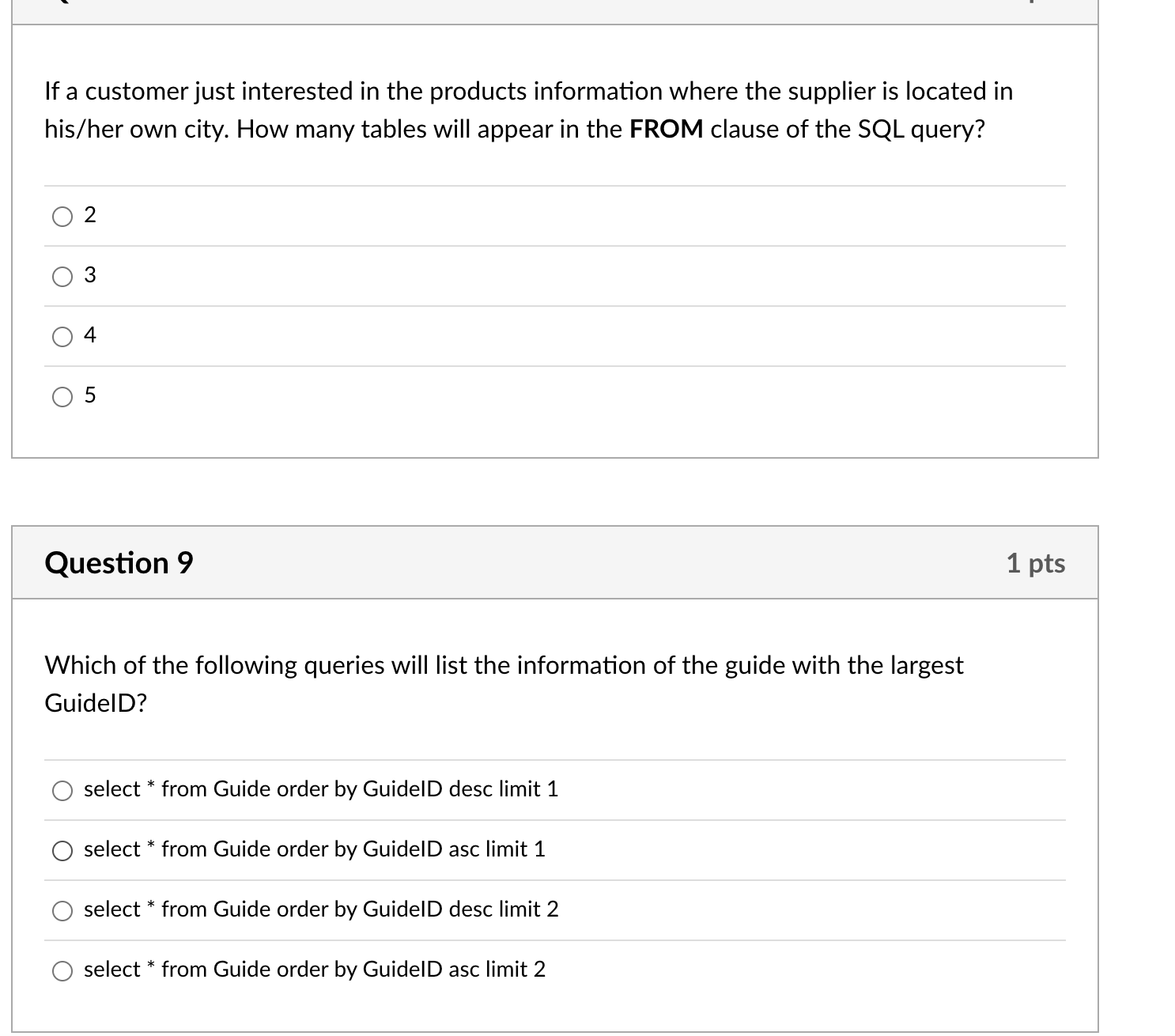Screen dimensions: 1175x1036
Task: Select 'select * from Guide order by GuideID asc limit 1'
Action: coord(62,850)
